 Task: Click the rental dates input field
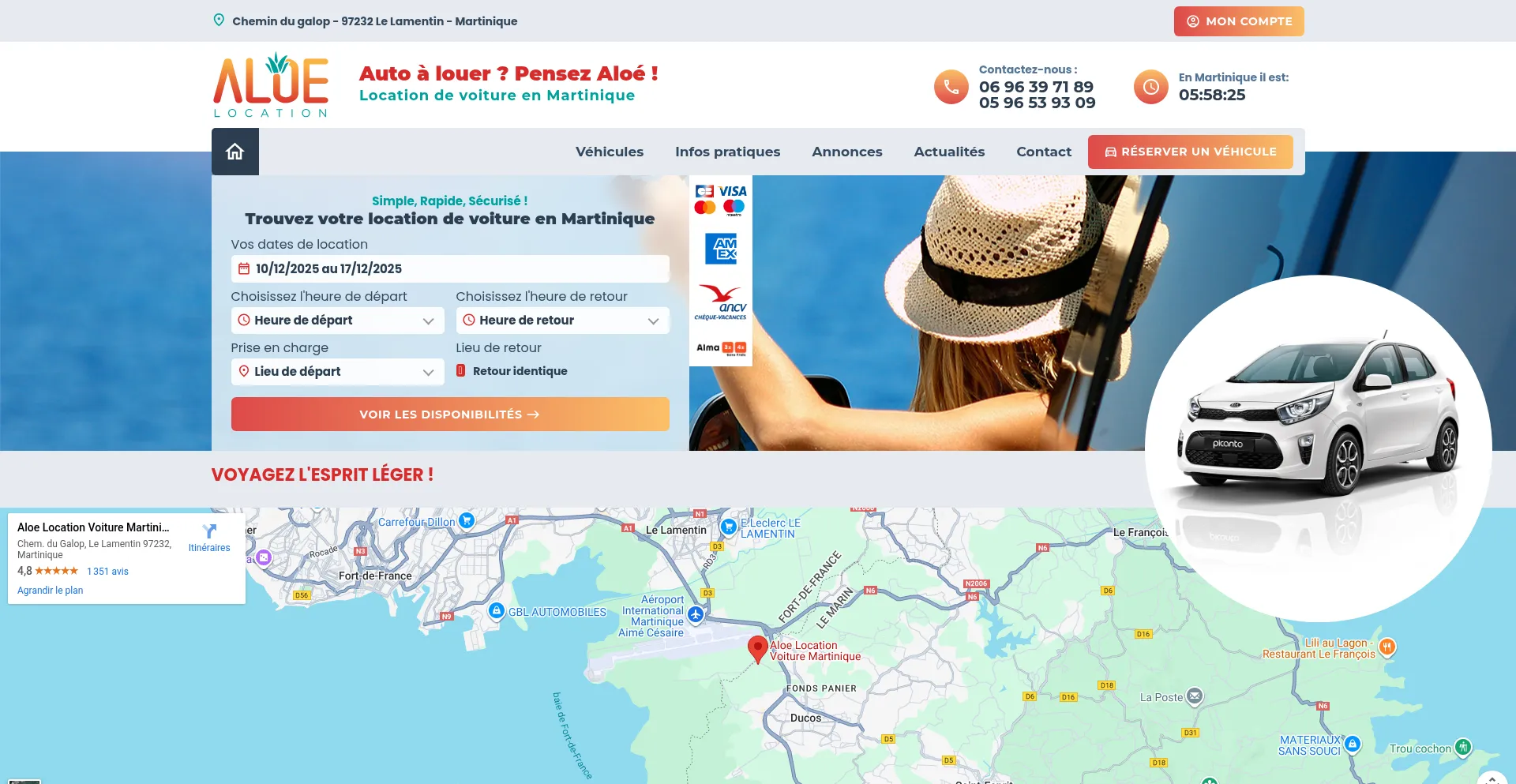pyautogui.click(x=450, y=269)
